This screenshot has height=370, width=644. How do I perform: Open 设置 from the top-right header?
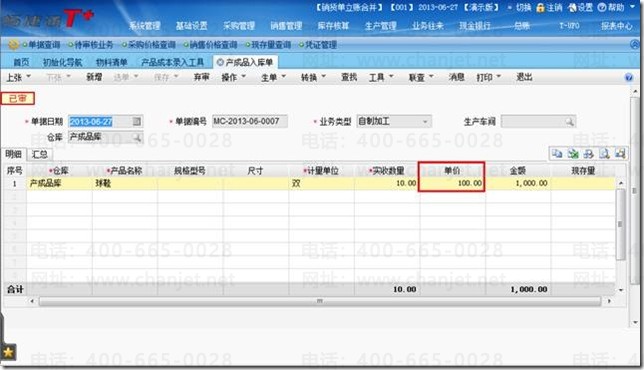pyautogui.click(x=580, y=7)
